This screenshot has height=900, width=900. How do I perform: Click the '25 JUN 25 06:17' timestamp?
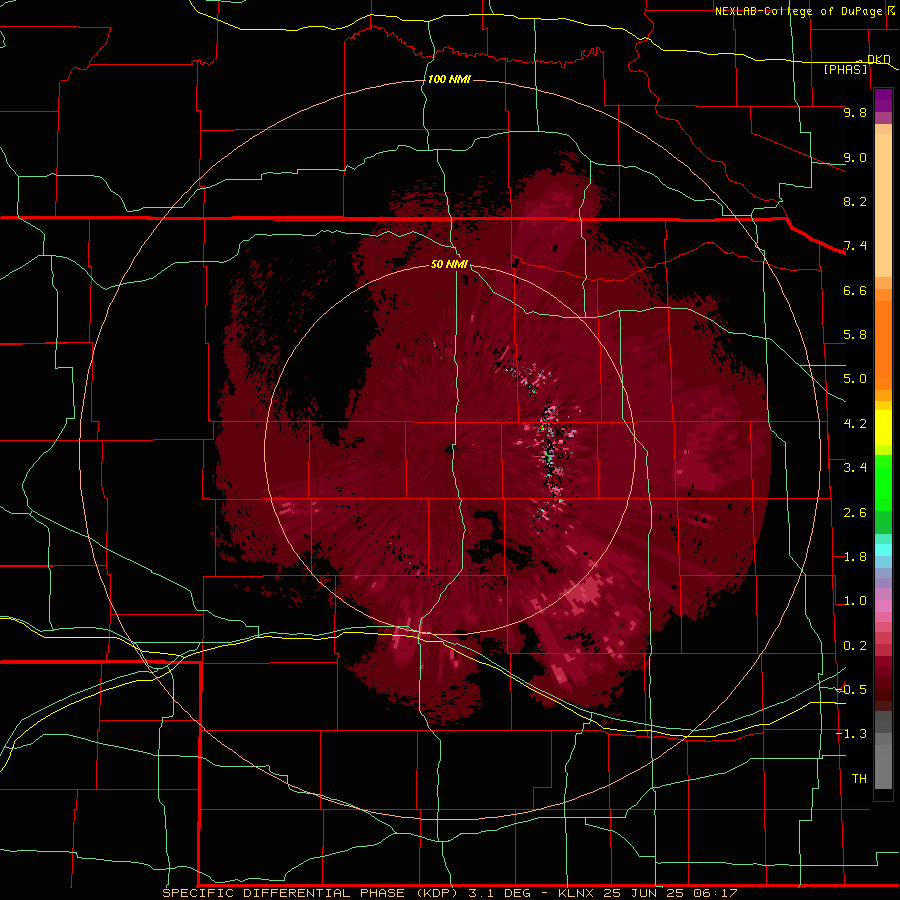[x=670, y=893]
